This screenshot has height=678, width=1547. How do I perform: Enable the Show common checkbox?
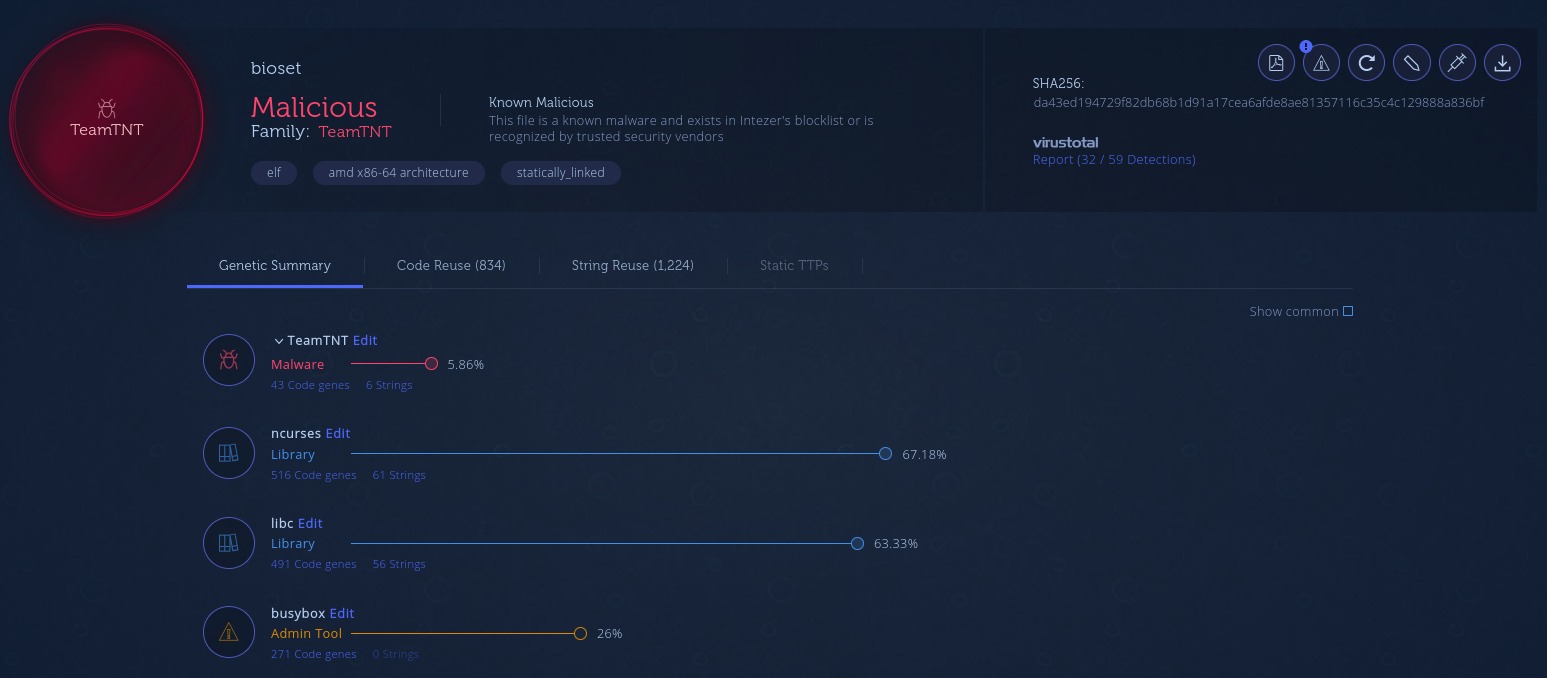(1348, 311)
